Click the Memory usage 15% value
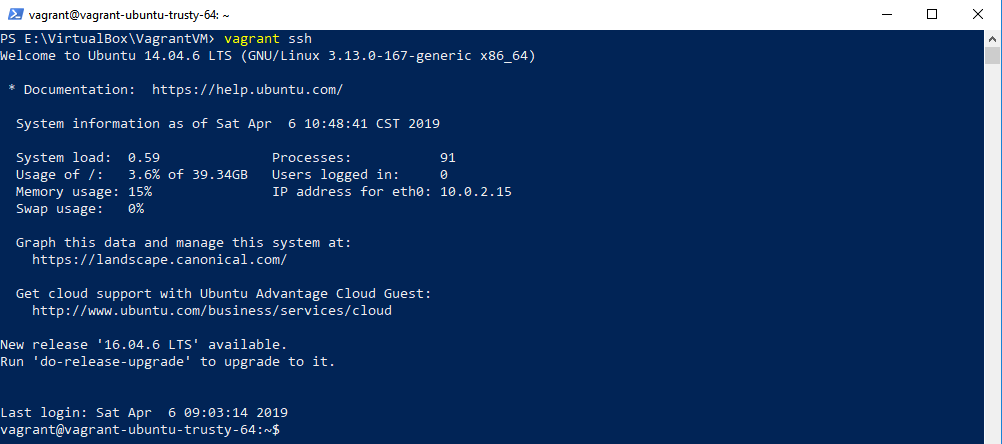Viewport: 1002px width, 444px height. tap(140, 191)
